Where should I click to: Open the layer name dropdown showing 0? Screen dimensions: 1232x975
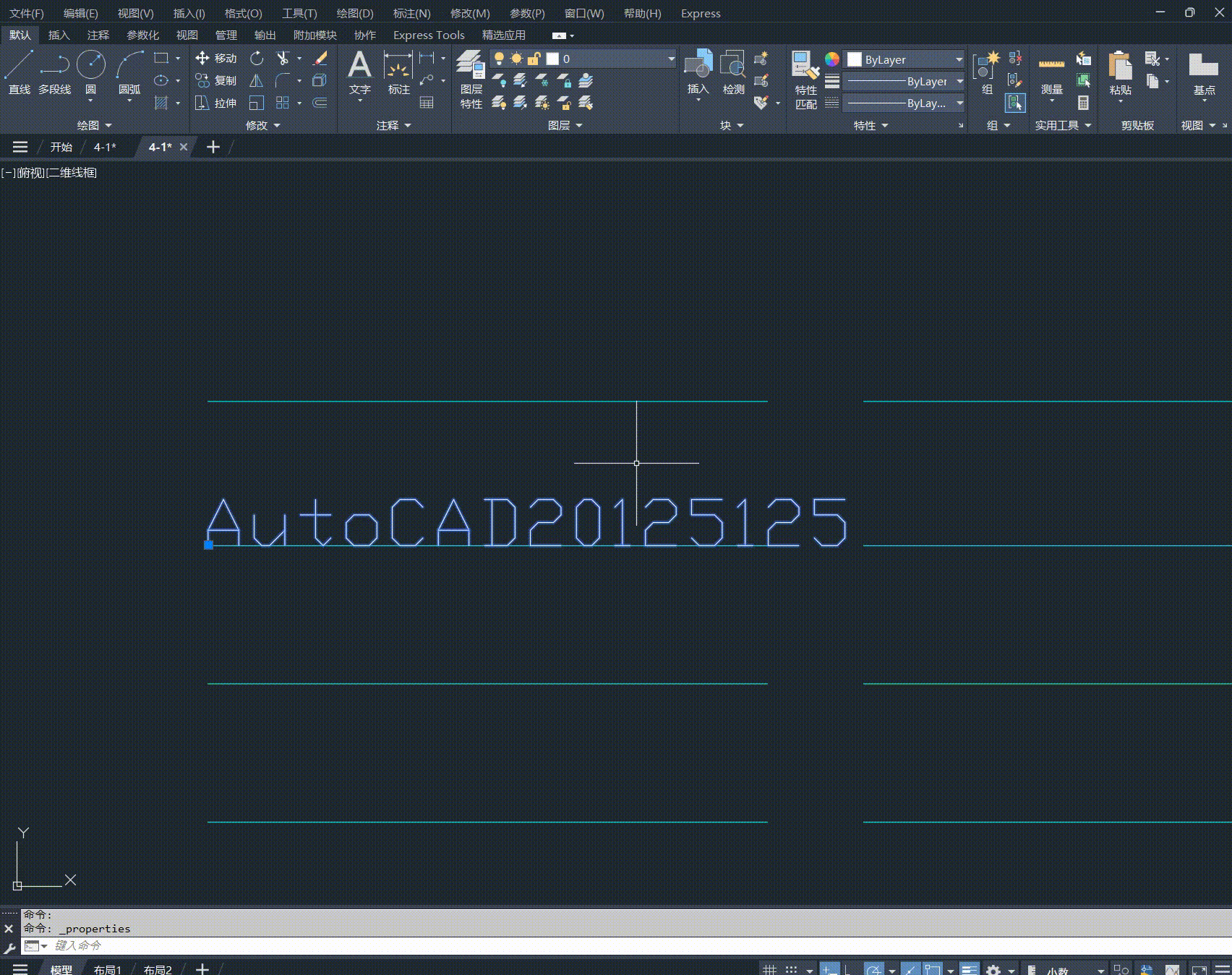(583, 59)
